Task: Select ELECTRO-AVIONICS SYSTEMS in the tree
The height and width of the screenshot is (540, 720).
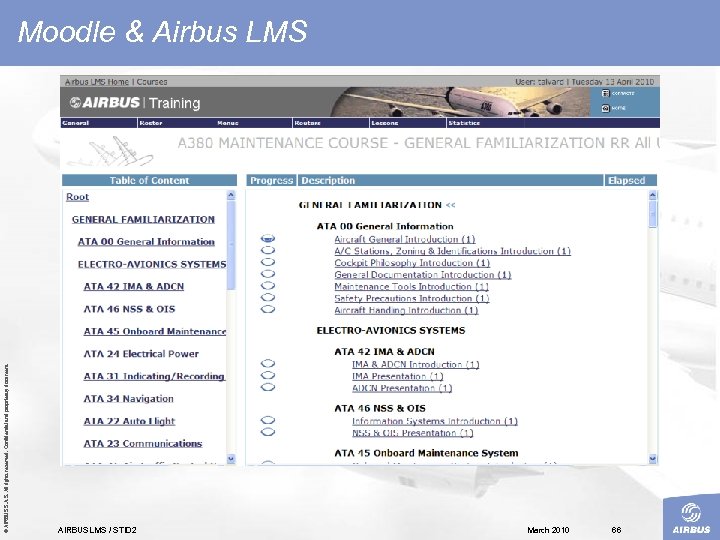Action: (152, 264)
